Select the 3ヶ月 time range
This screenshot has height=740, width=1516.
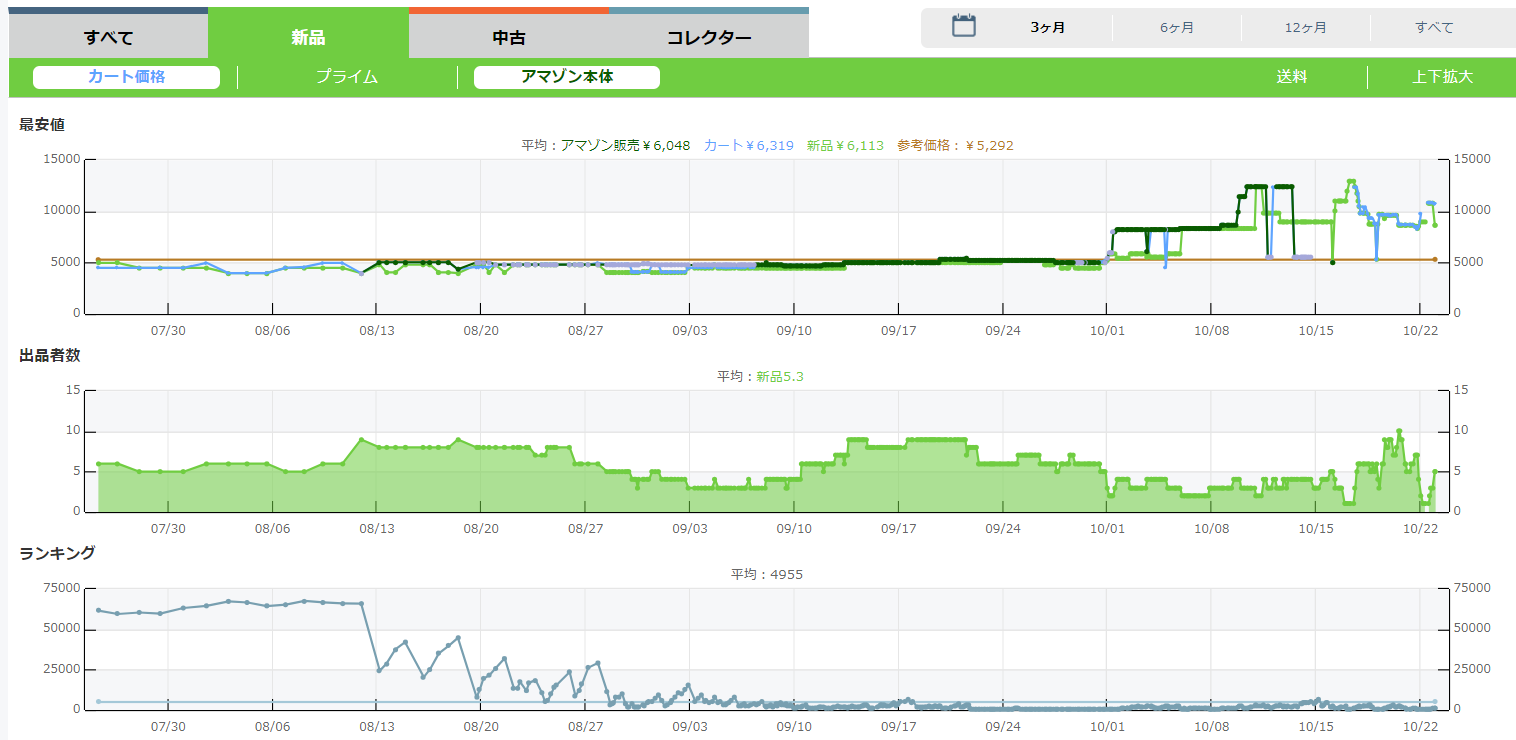tap(1048, 28)
